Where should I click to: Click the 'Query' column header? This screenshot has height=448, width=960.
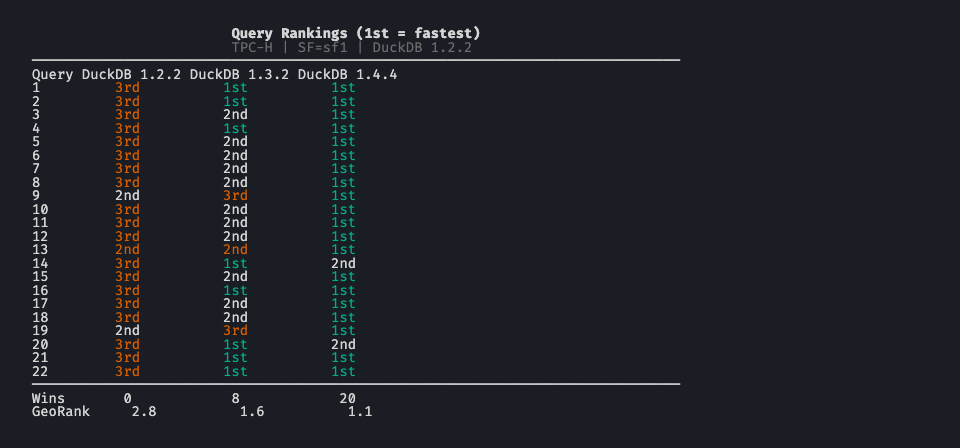[53, 75]
